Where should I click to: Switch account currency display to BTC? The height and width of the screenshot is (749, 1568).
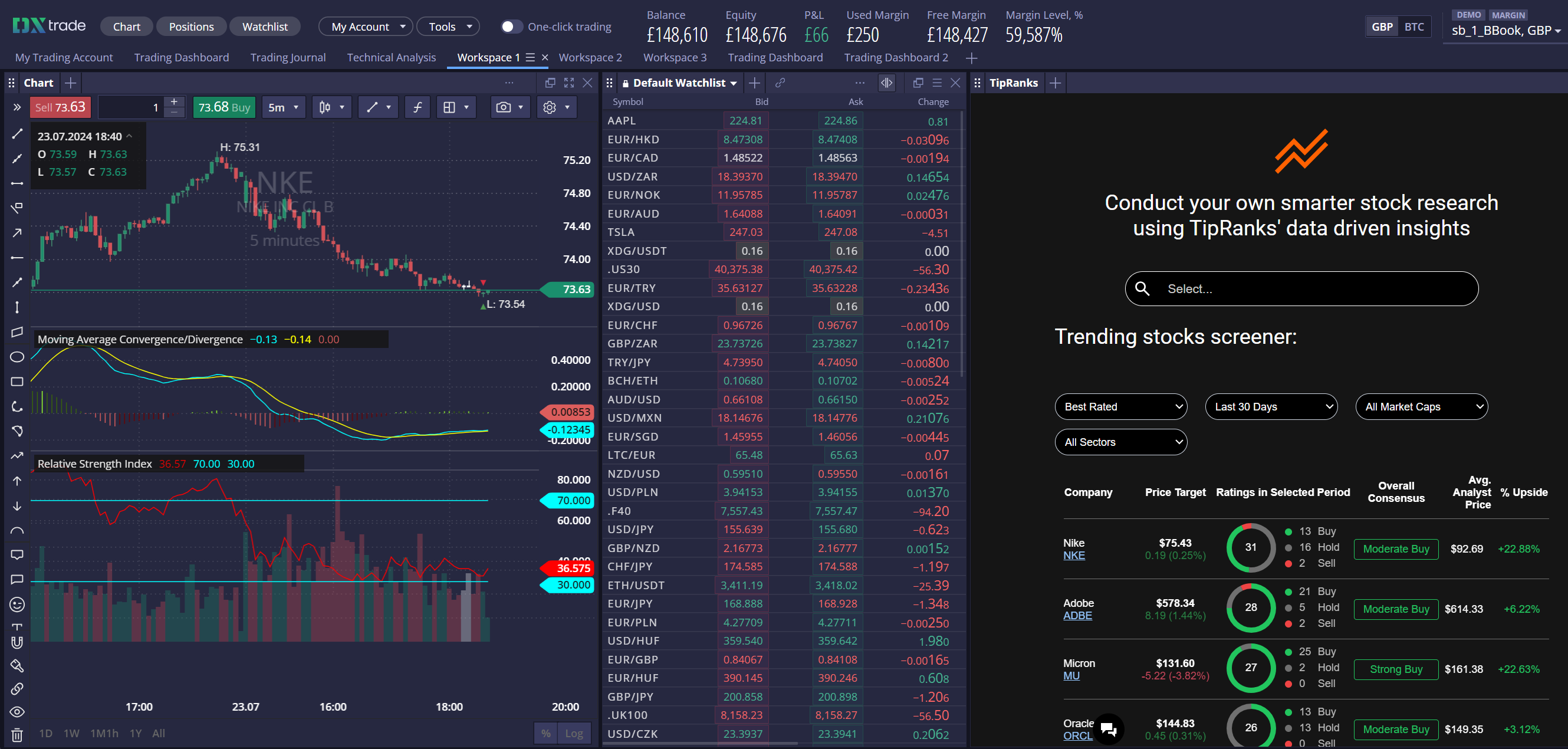pos(1415,26)
